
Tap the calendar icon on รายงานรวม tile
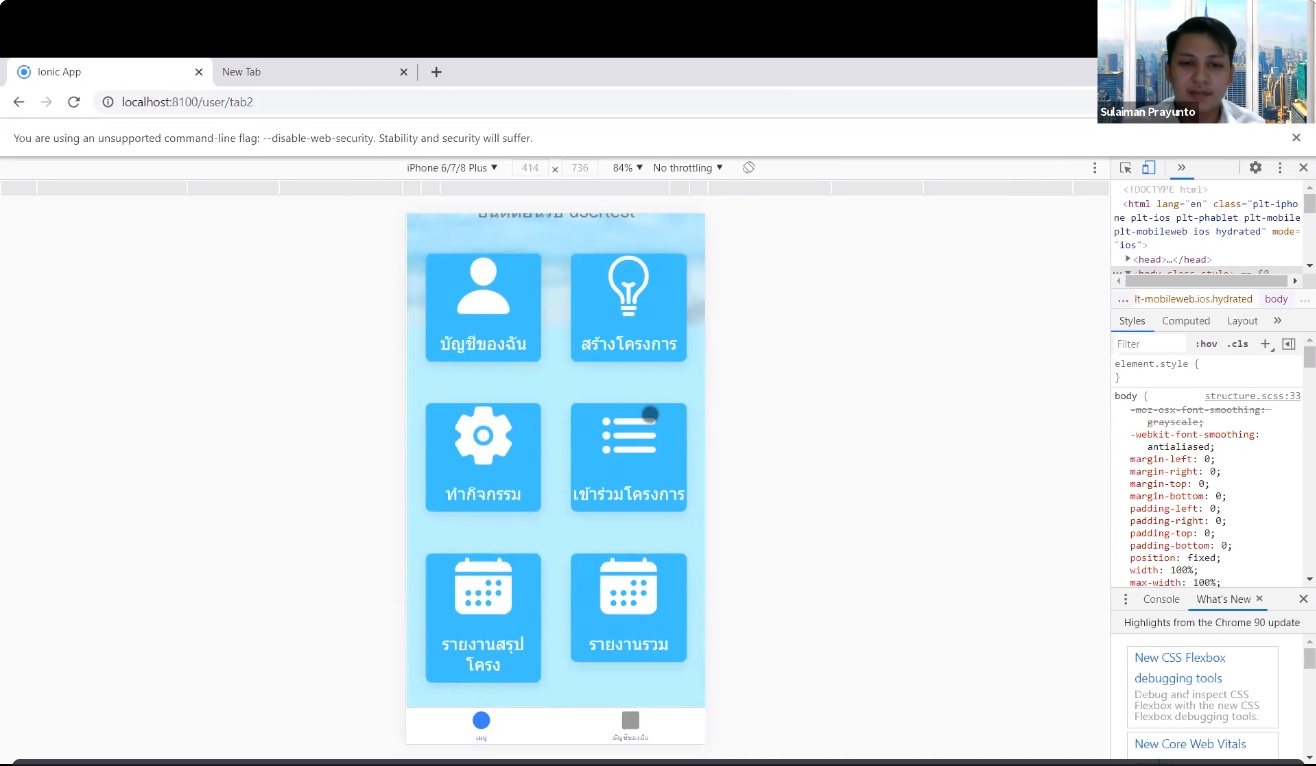click(x=628, y=586)
